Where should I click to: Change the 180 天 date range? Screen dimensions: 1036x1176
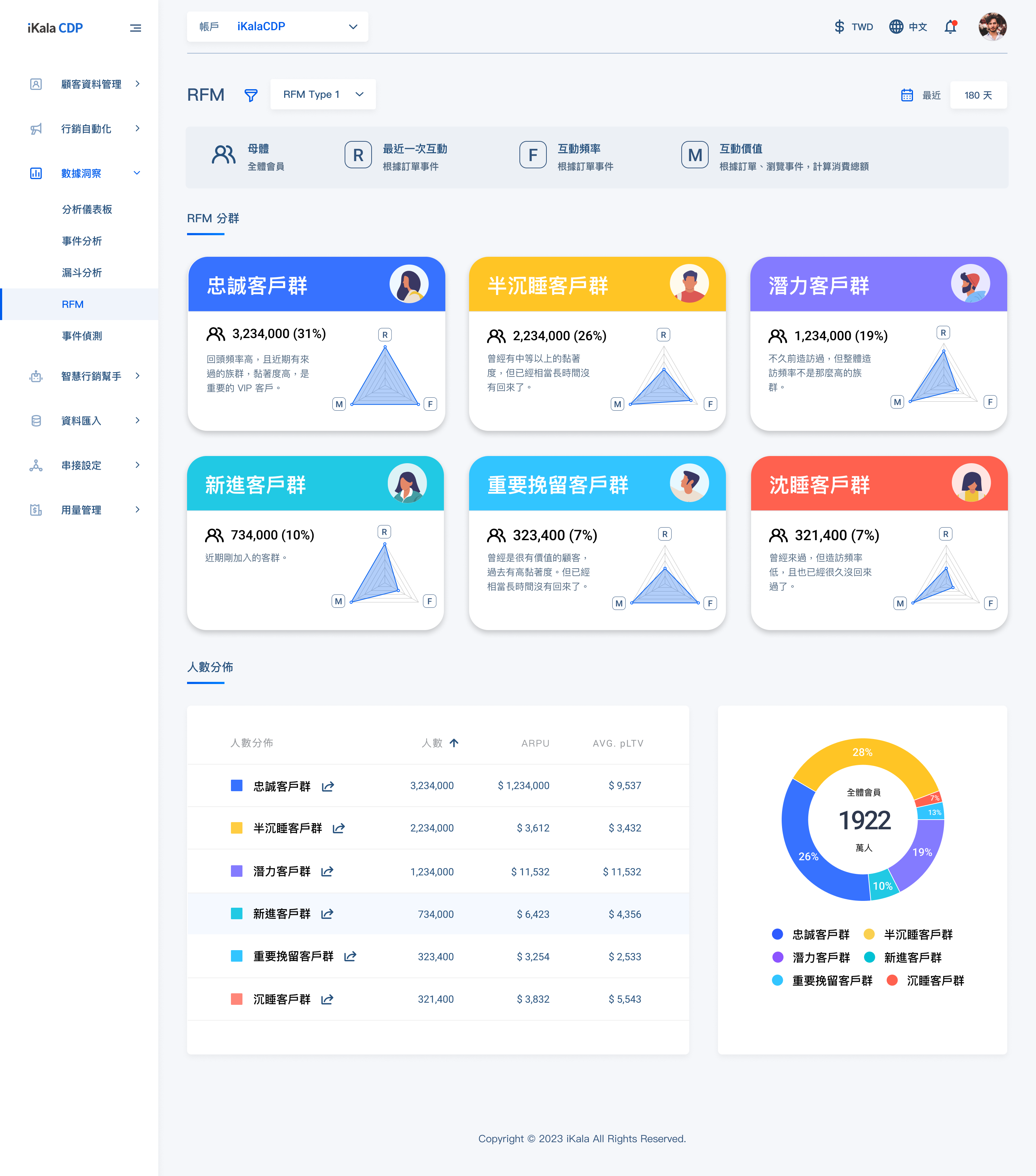[978, 95]
